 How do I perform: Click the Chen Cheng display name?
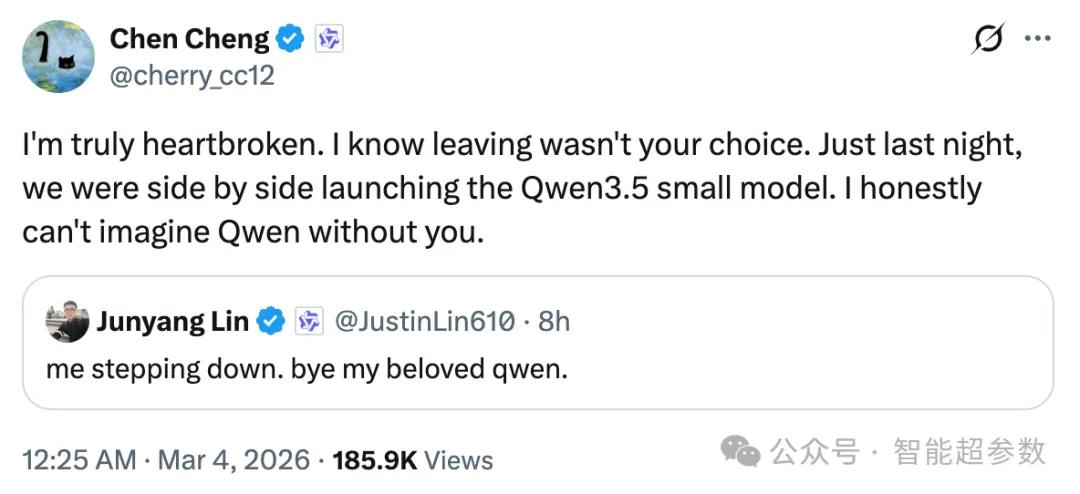[x=189, y=39]
